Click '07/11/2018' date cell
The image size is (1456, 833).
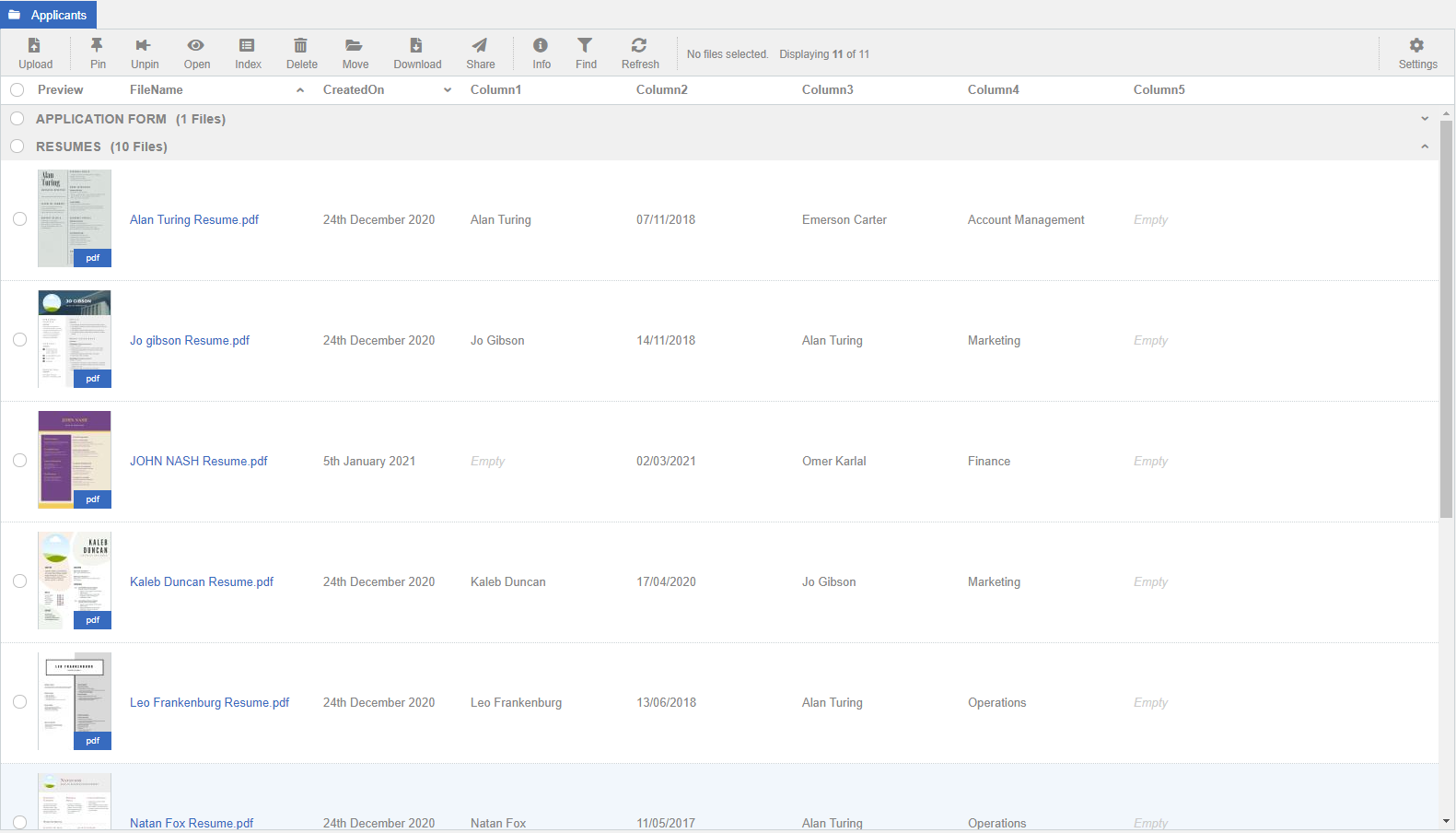pos(666,219)
